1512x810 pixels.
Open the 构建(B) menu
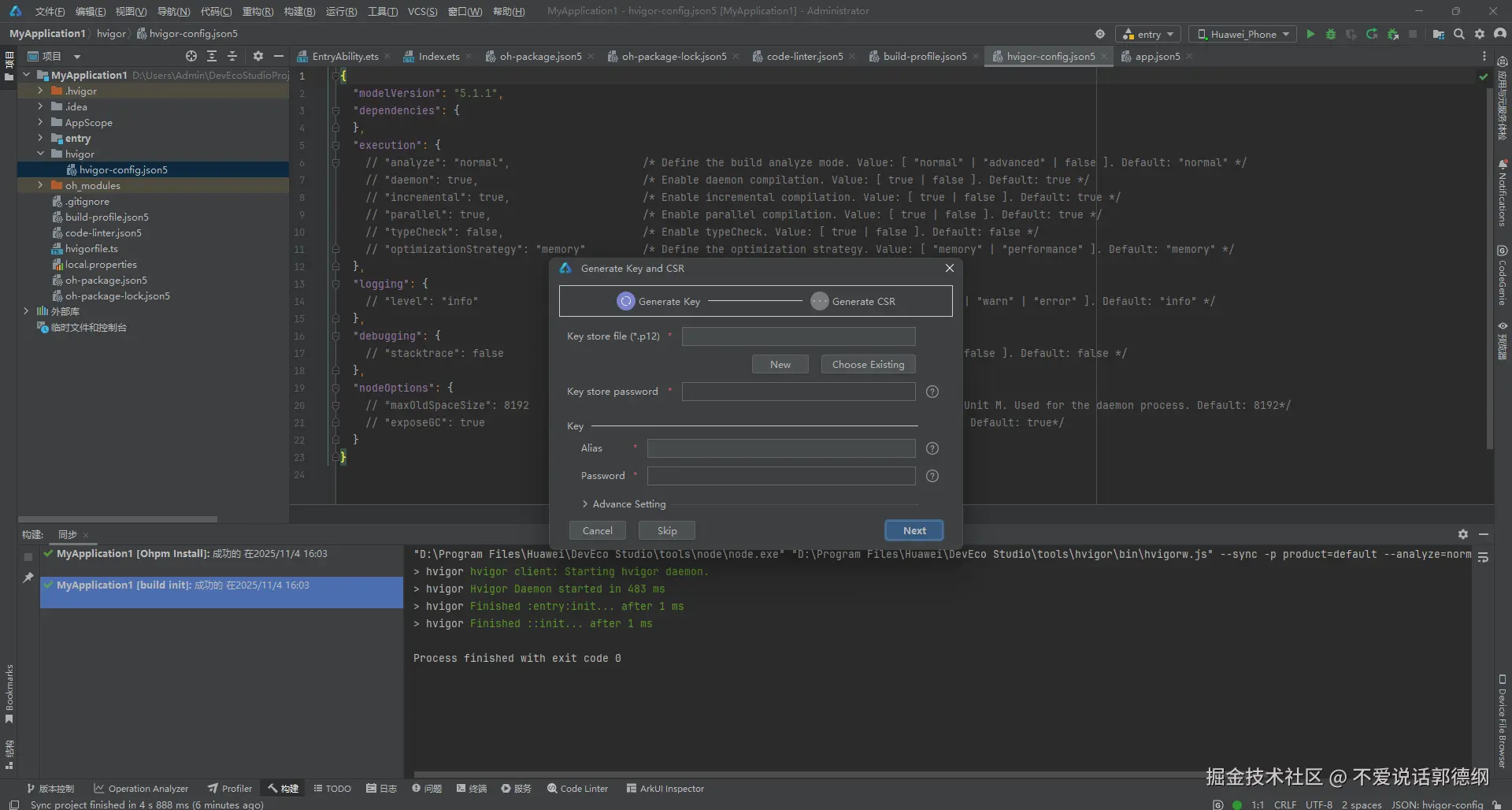(x=299, y=11)
